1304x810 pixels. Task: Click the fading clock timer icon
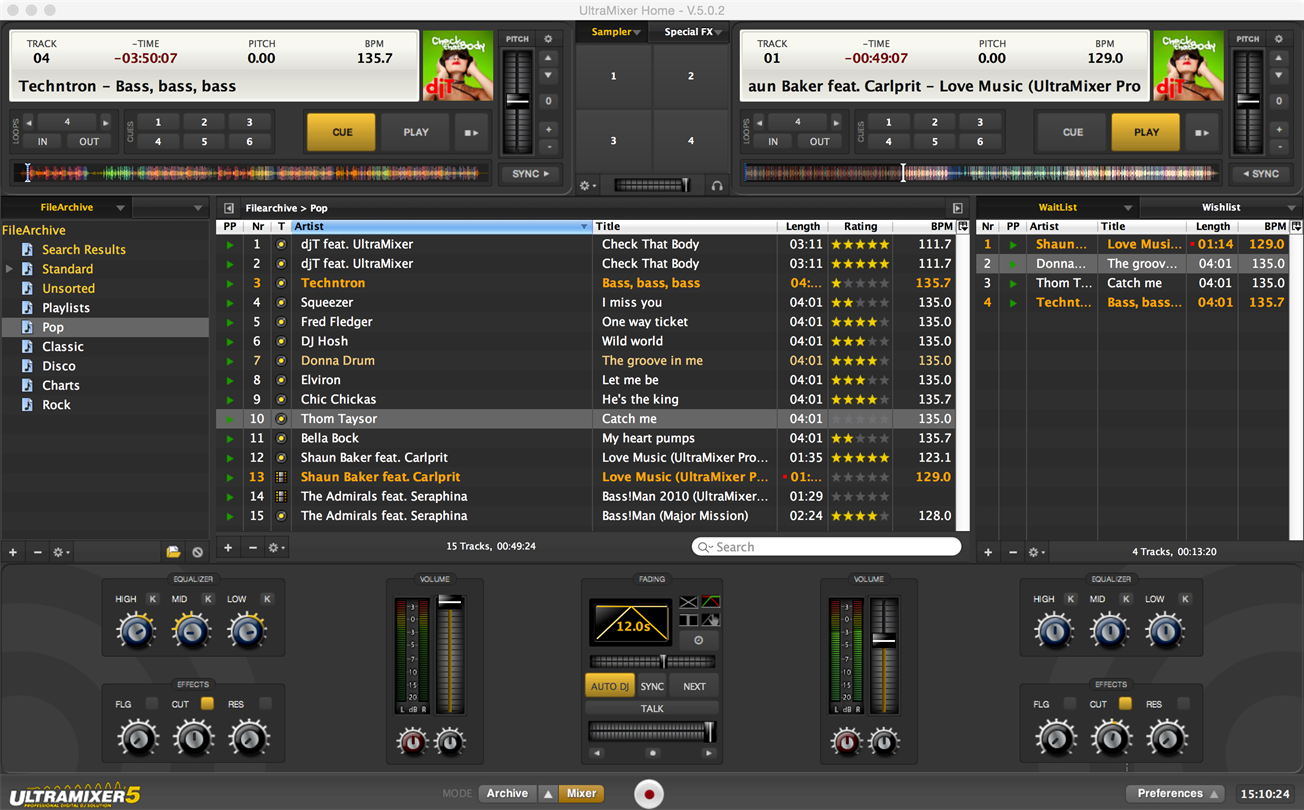tap(699, 640)
